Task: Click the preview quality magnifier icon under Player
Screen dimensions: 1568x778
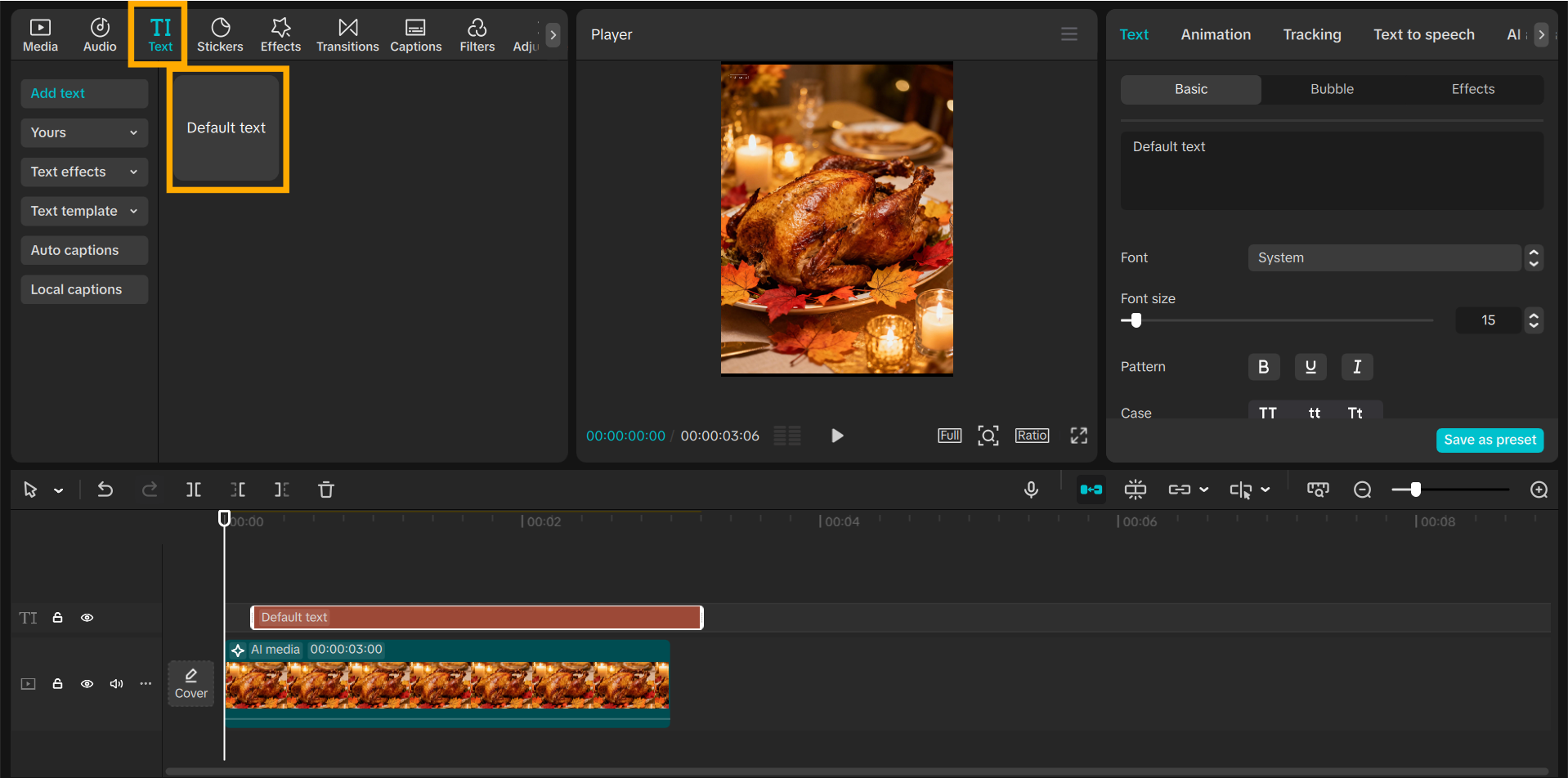Action: pos(988,436)
